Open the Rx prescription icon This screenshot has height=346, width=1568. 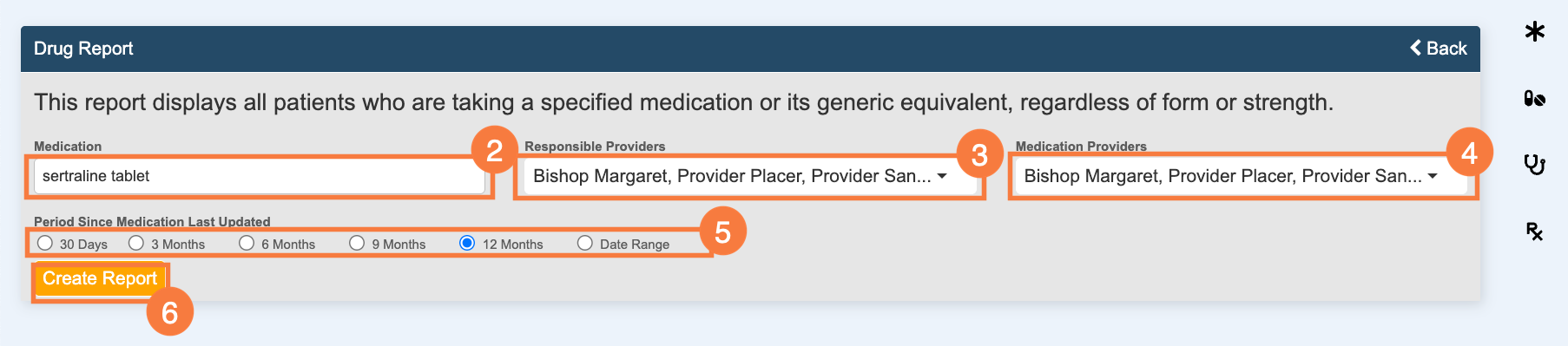coord(1534,231)
